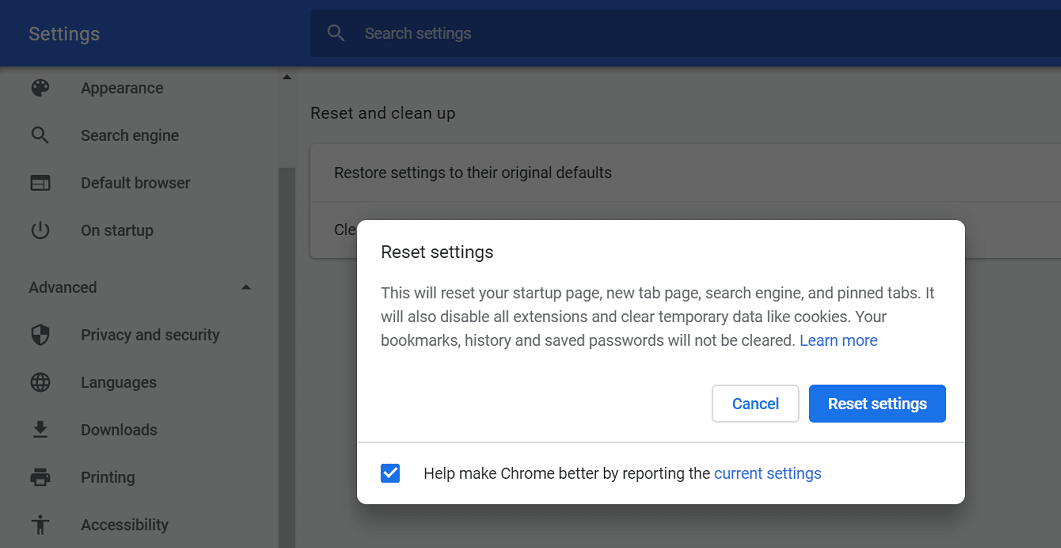
Task: Confirm with the blue Reset settings button
Action: coord(877,404)
